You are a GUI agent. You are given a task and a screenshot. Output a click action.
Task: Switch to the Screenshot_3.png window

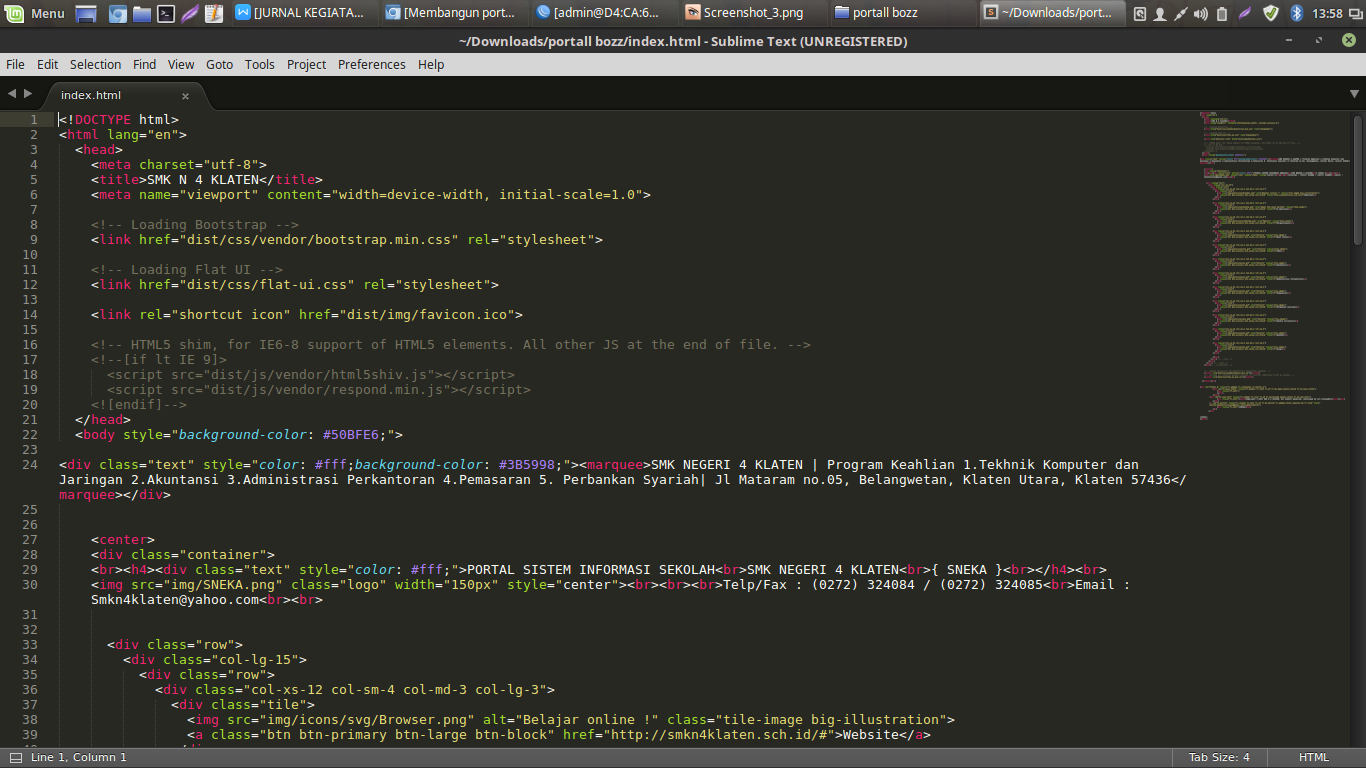(756, 13)
